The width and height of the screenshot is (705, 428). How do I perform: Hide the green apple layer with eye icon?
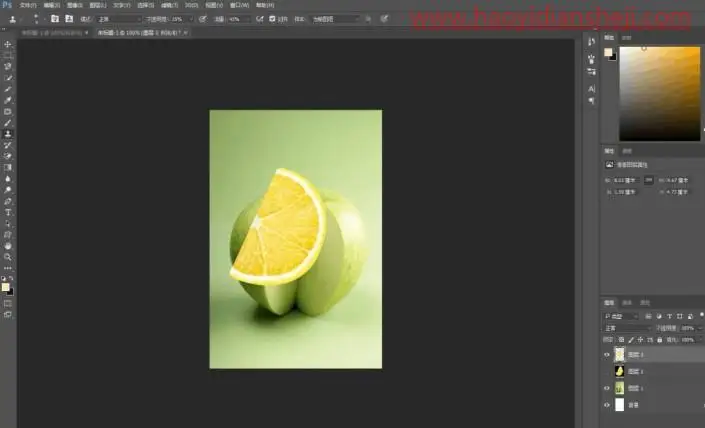(607, 388)
